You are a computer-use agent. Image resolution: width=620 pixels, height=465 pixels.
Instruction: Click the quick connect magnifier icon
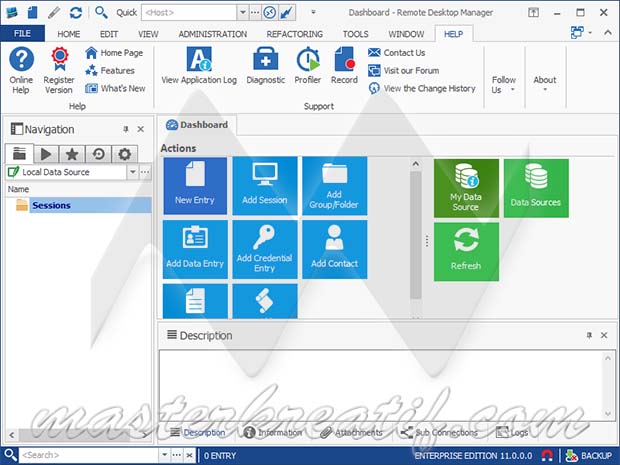point(102,13)
